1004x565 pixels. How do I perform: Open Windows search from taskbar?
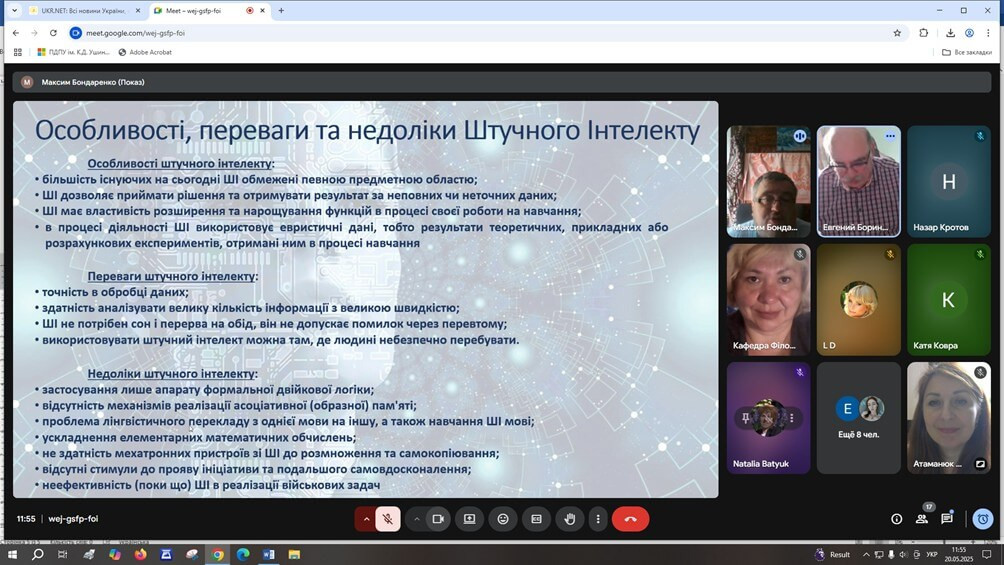pos(38,554)
